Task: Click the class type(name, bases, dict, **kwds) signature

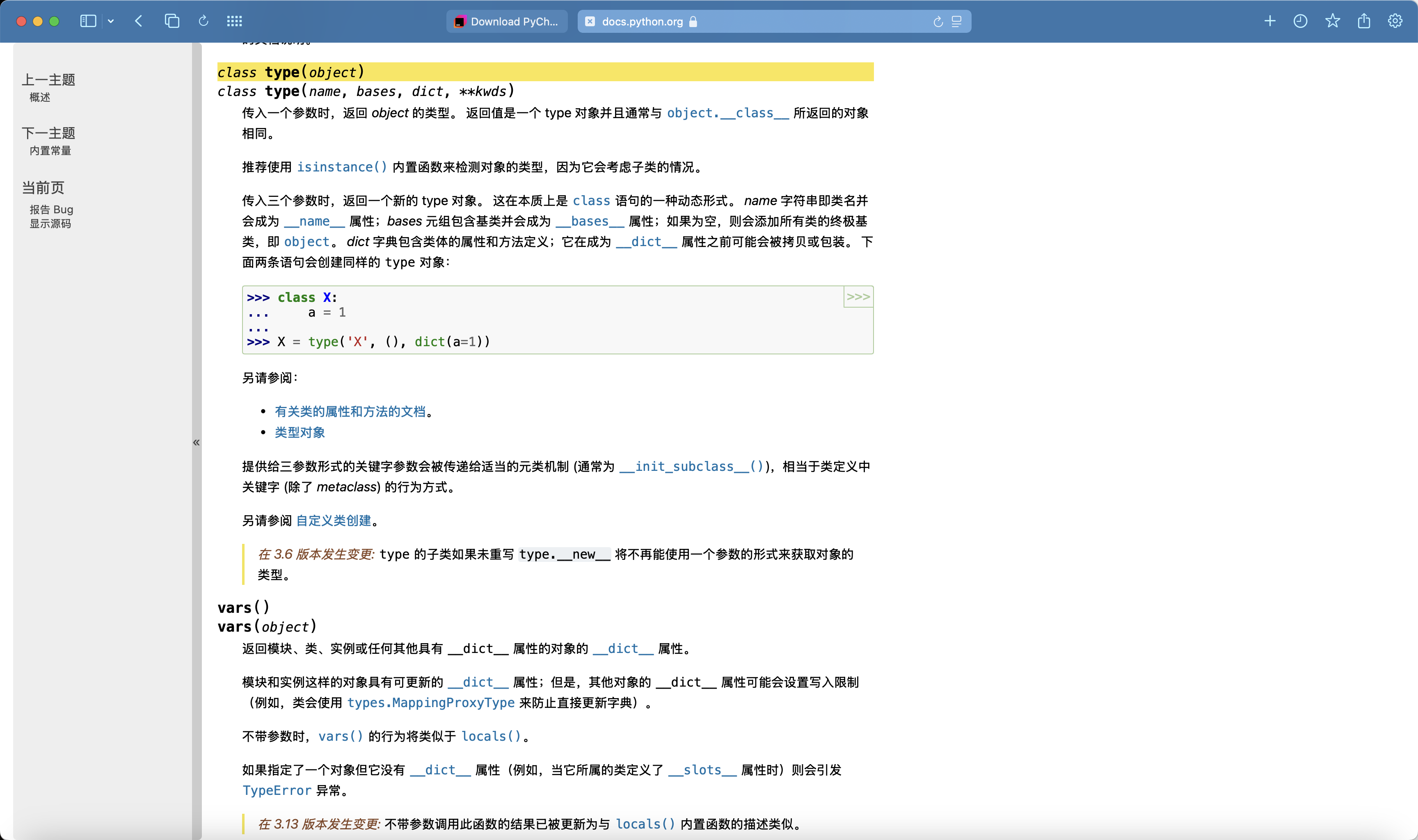Action: pos(366,91)
